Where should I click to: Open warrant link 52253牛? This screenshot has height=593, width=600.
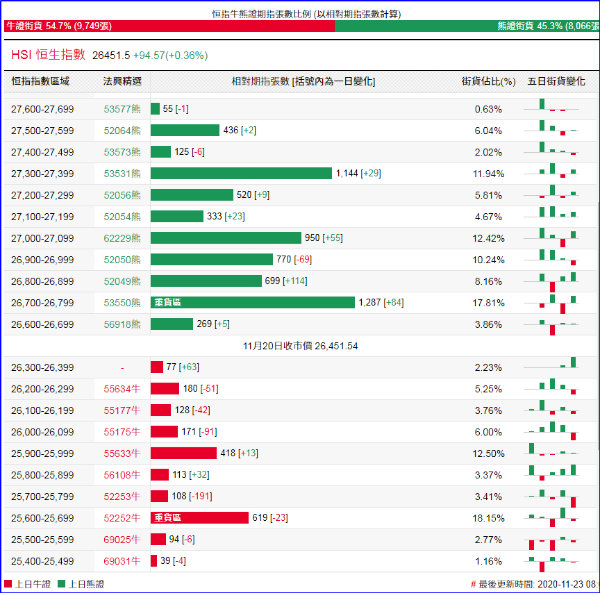[x=122, y=497]
